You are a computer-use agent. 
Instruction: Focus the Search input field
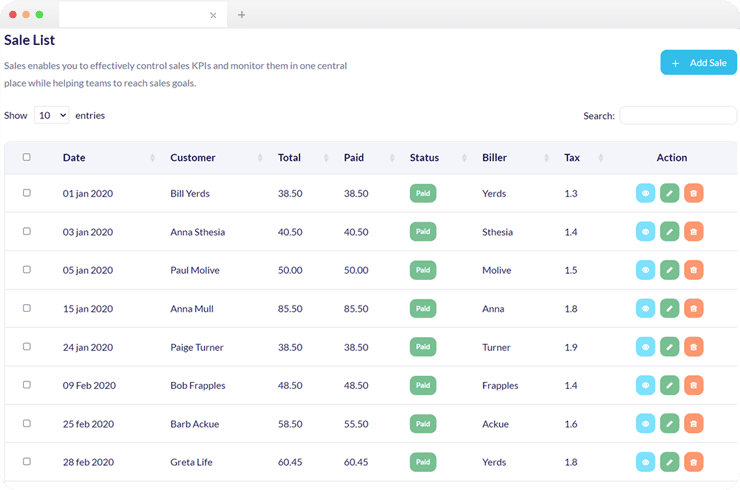[678, 115]
